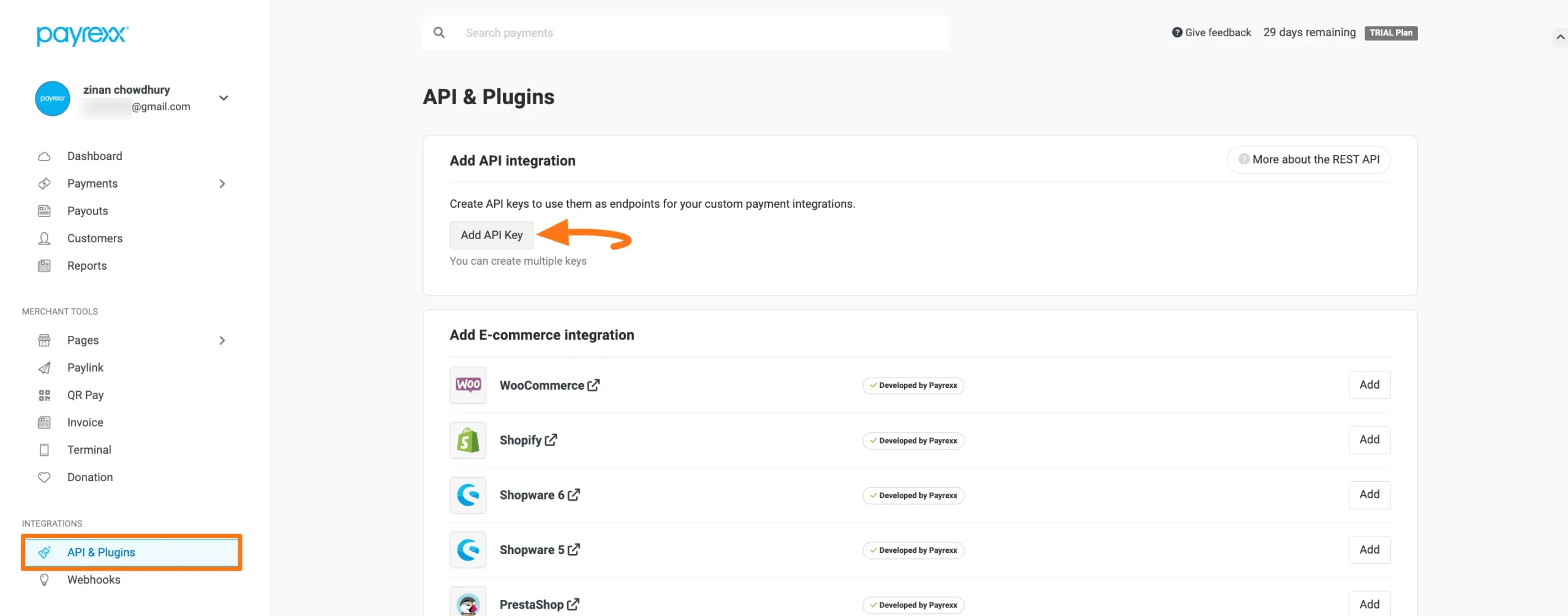Click the Add API Key button

click(x=491, y=235)
